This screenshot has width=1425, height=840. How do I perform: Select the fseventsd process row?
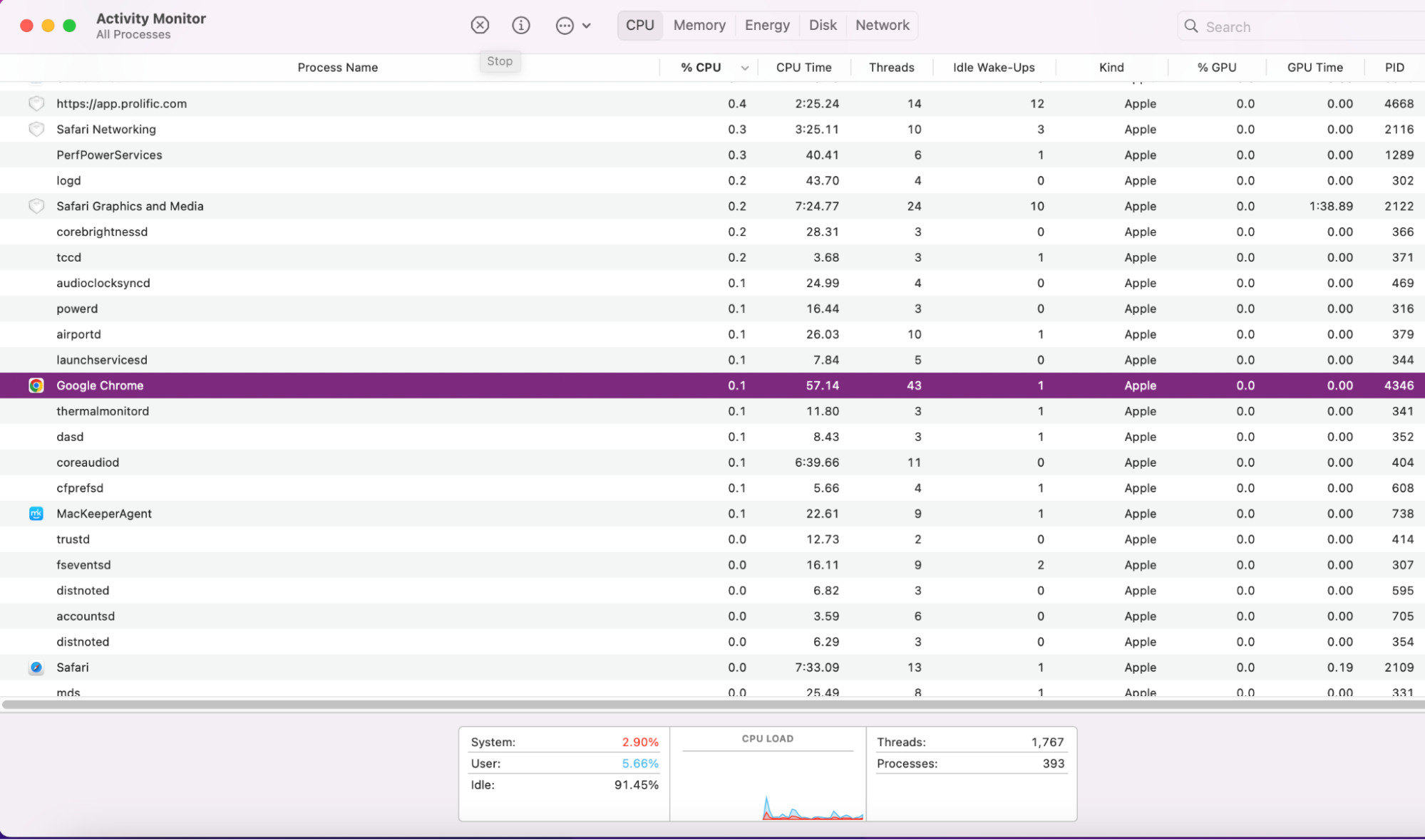[x=712, y=565]
